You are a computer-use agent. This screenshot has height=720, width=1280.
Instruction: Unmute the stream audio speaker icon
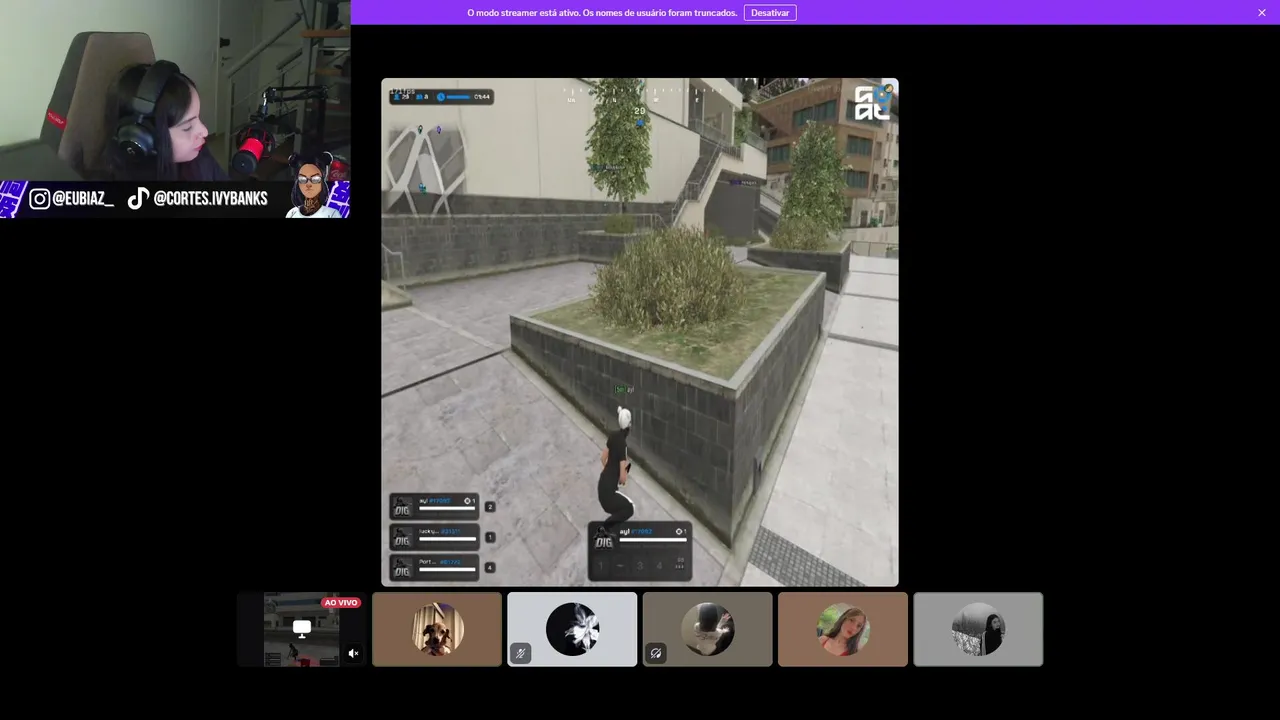coord(353,653)
